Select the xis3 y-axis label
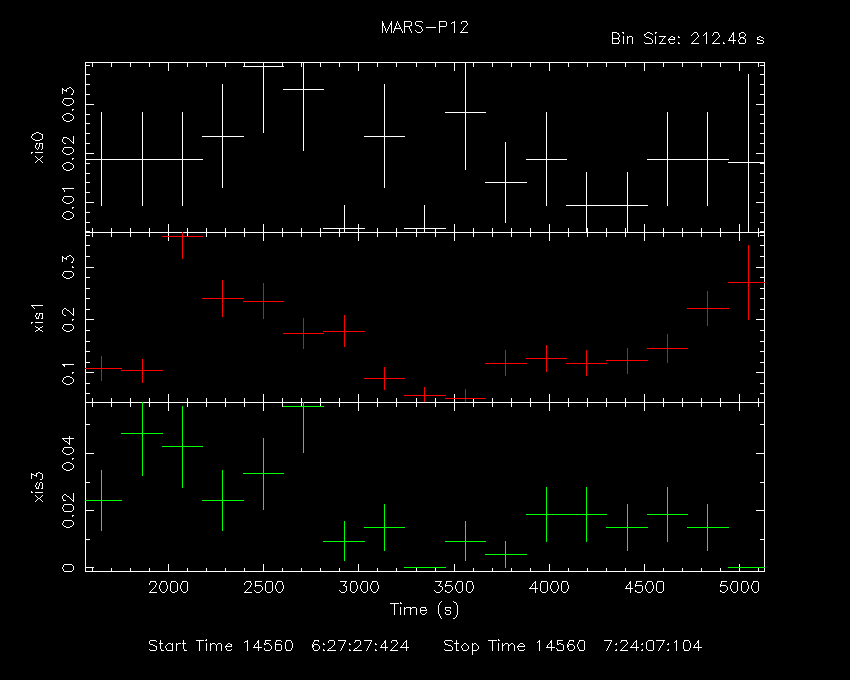Image resolution: width=850 pixels, height=680 pixels. (x=38, y=487)
